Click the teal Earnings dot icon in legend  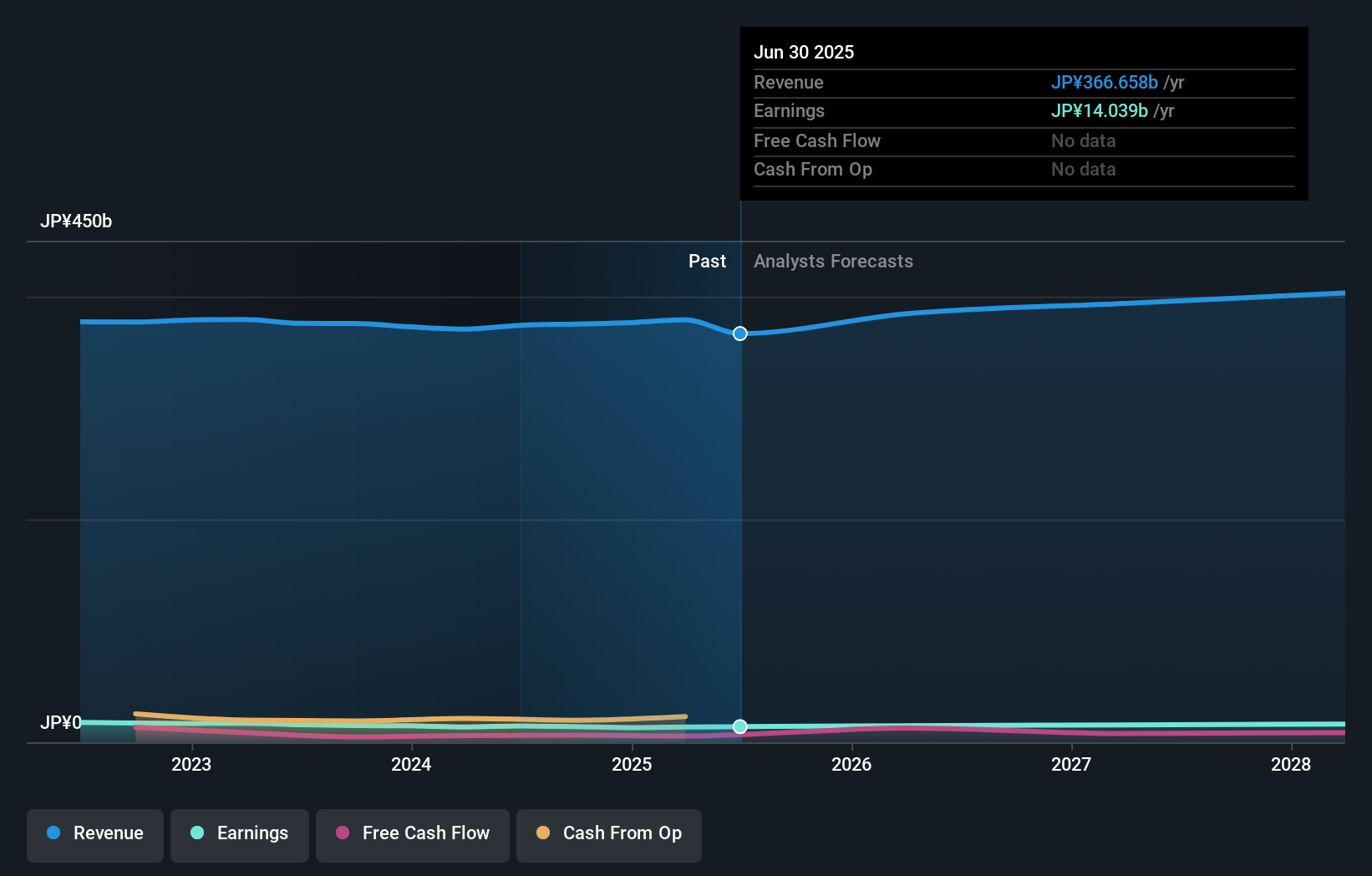(196, 833)
